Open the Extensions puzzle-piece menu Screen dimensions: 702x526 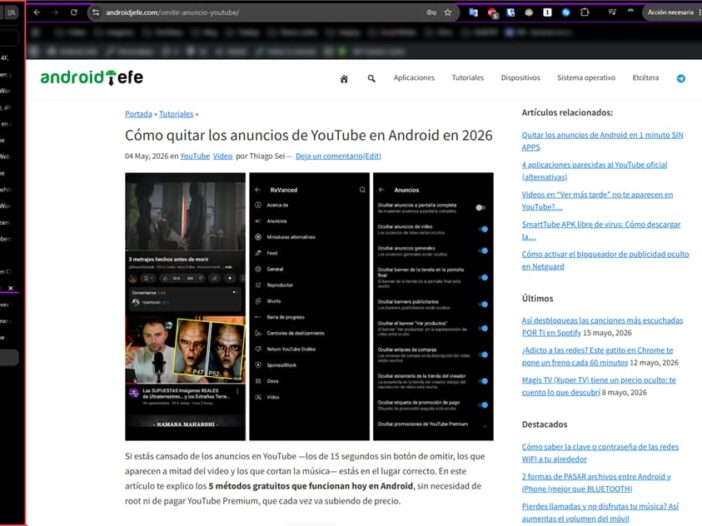(x=585, y=13)
